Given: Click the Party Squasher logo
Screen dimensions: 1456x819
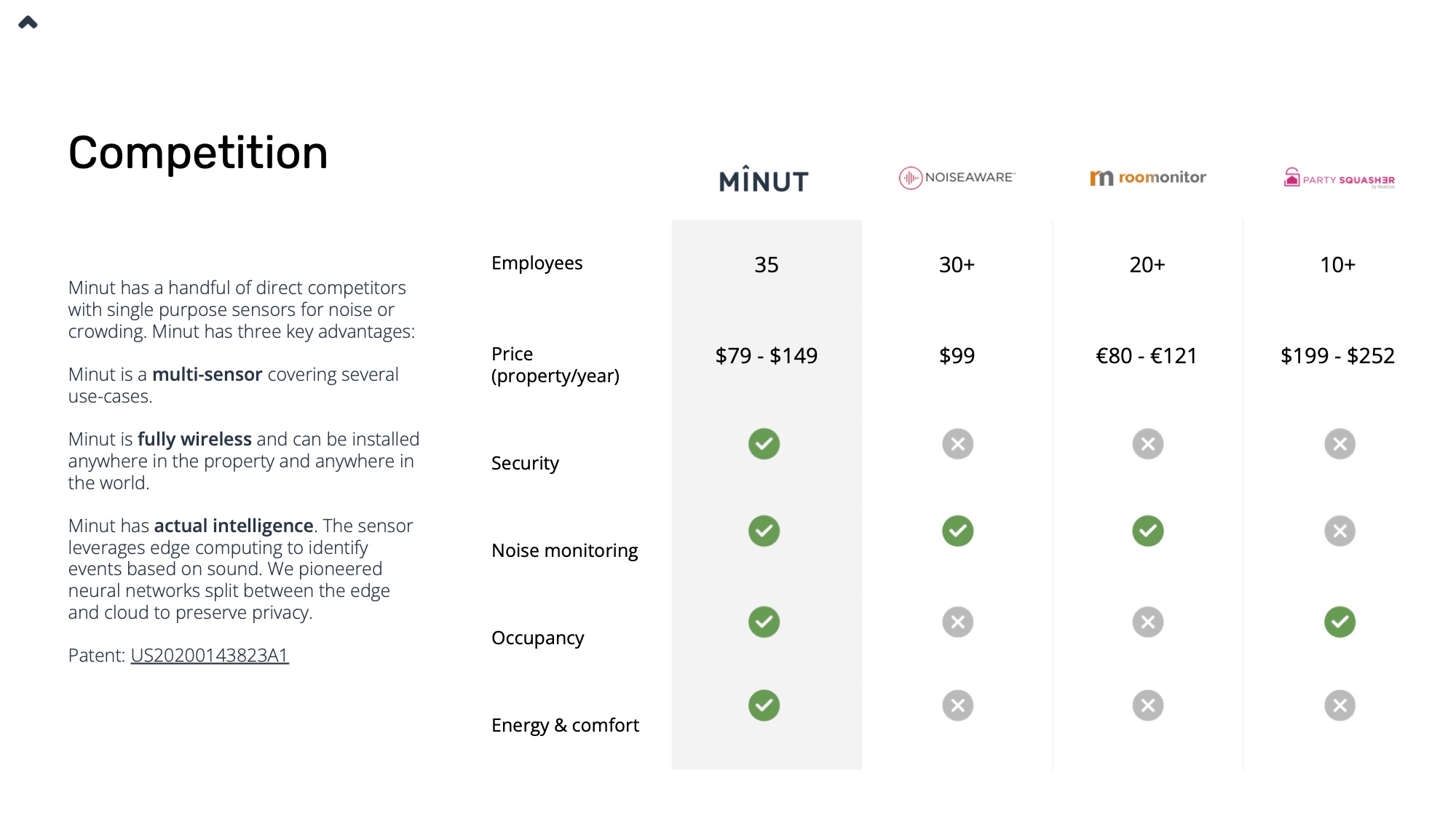Looking at the screenshot, I should click(1339, 178).
